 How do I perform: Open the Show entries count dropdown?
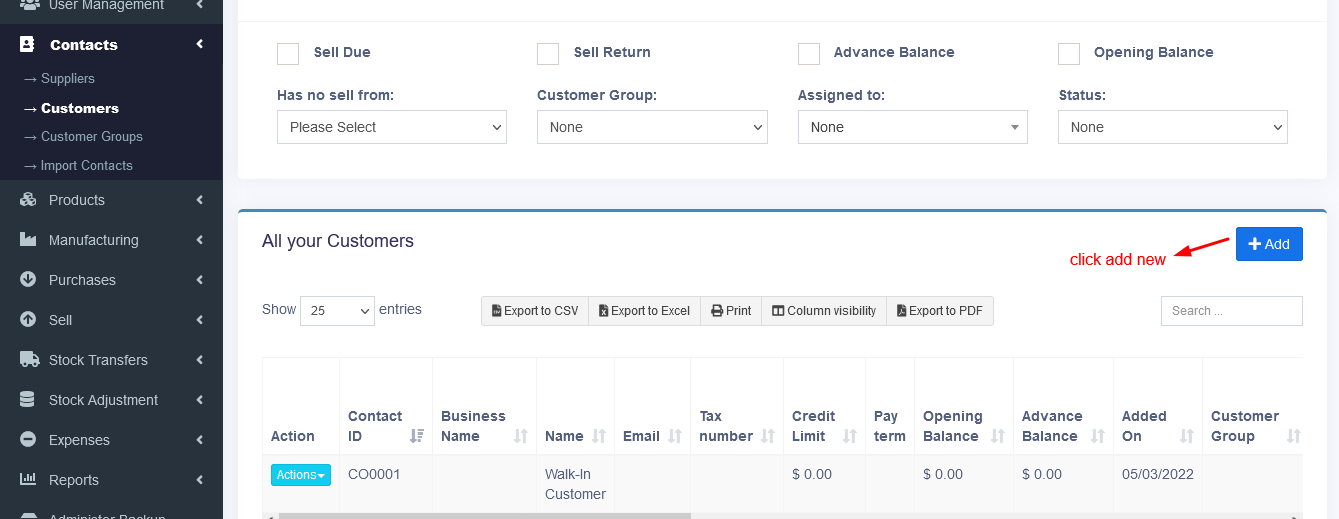pos(337,311)
